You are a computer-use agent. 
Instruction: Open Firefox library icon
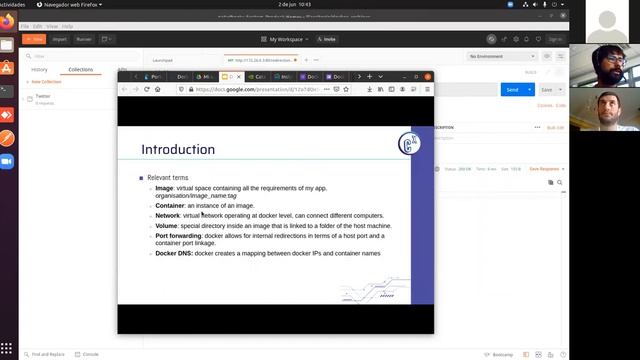[380, 89]
